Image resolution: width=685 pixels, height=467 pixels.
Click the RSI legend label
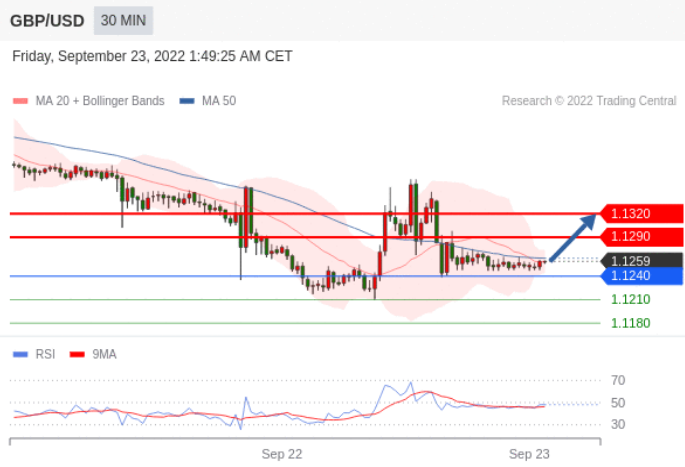(45, 354)
